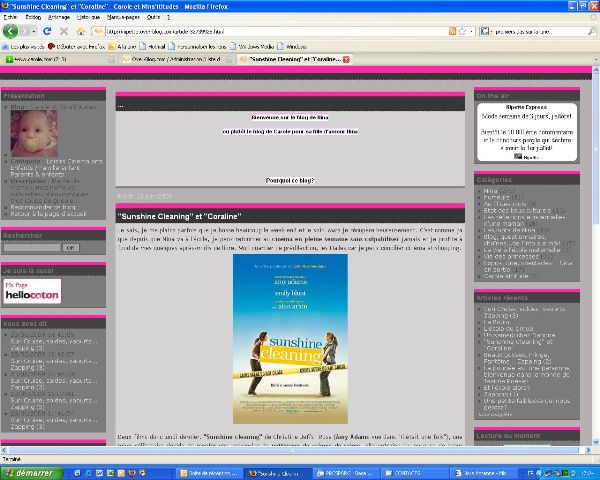Click the gray Forward arrow button

25,31
